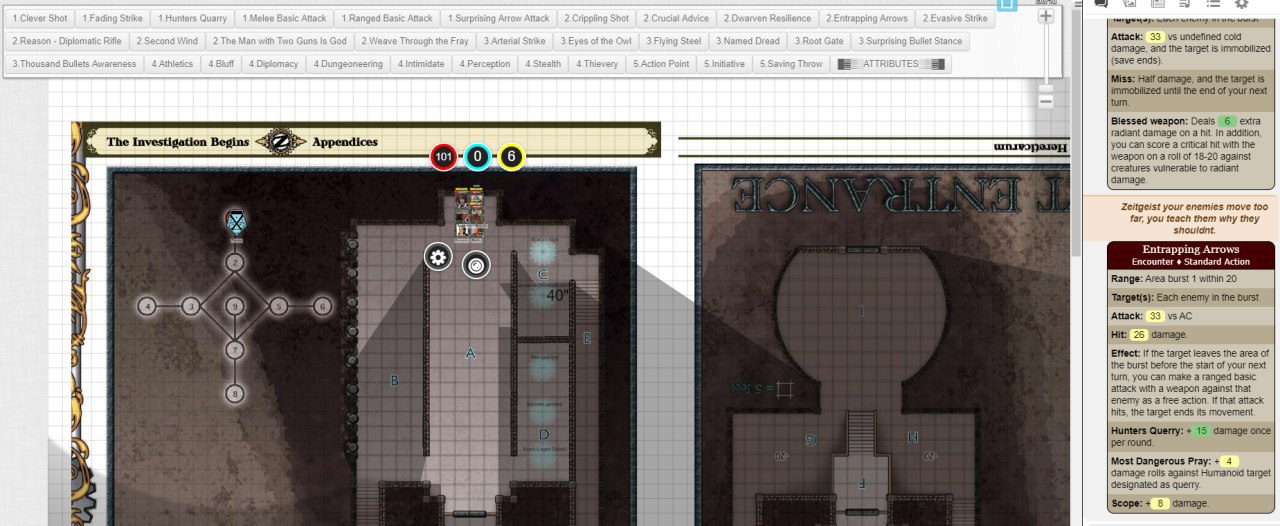Roll the 5.Saving Throw macro
This screenshot has width=1280, height=526.
(x=791, y=64)
